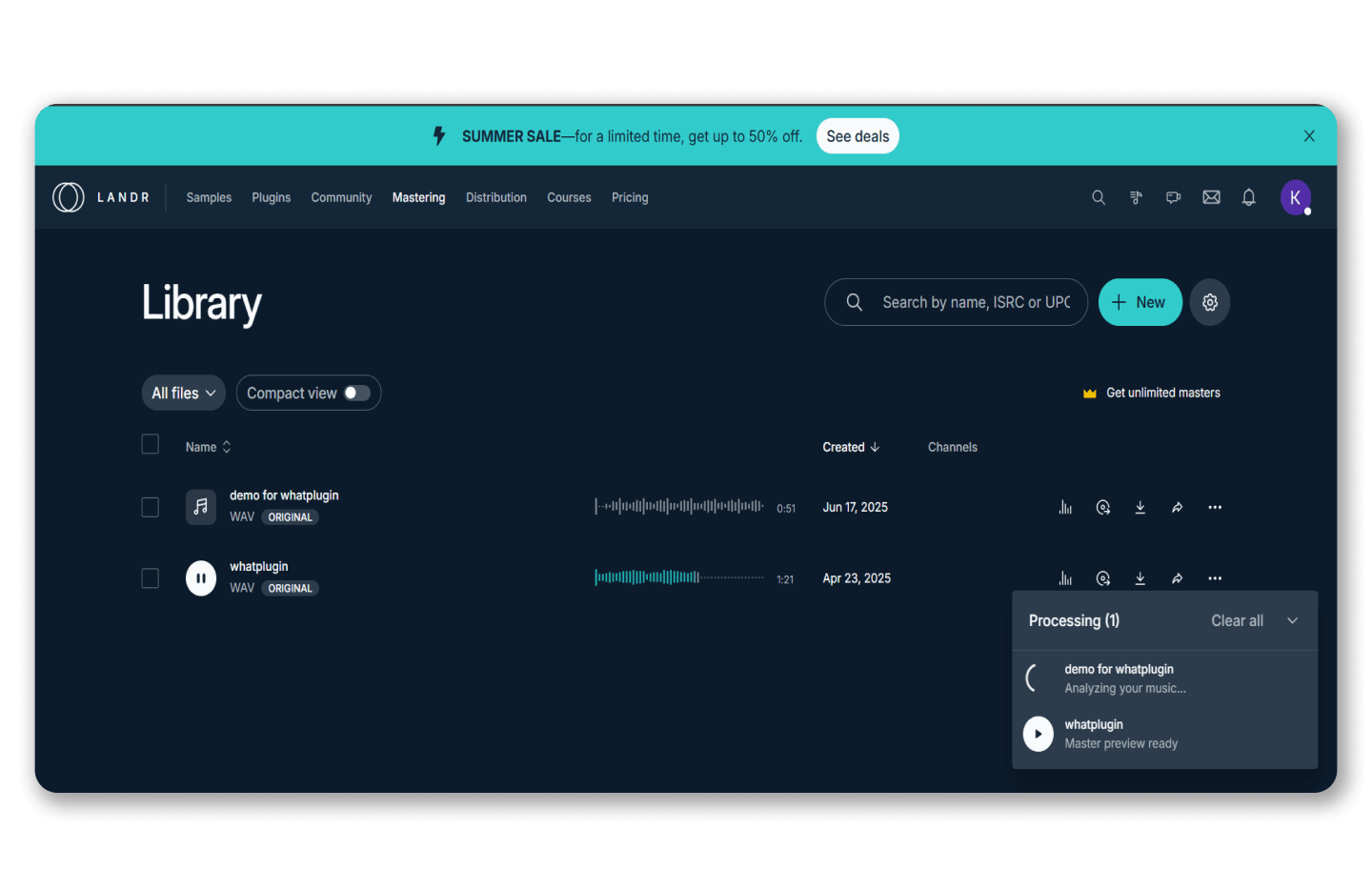Go to the Mastering section
Image resolution: width=1372 pixels, height=890 pixels.
[419, 197]
